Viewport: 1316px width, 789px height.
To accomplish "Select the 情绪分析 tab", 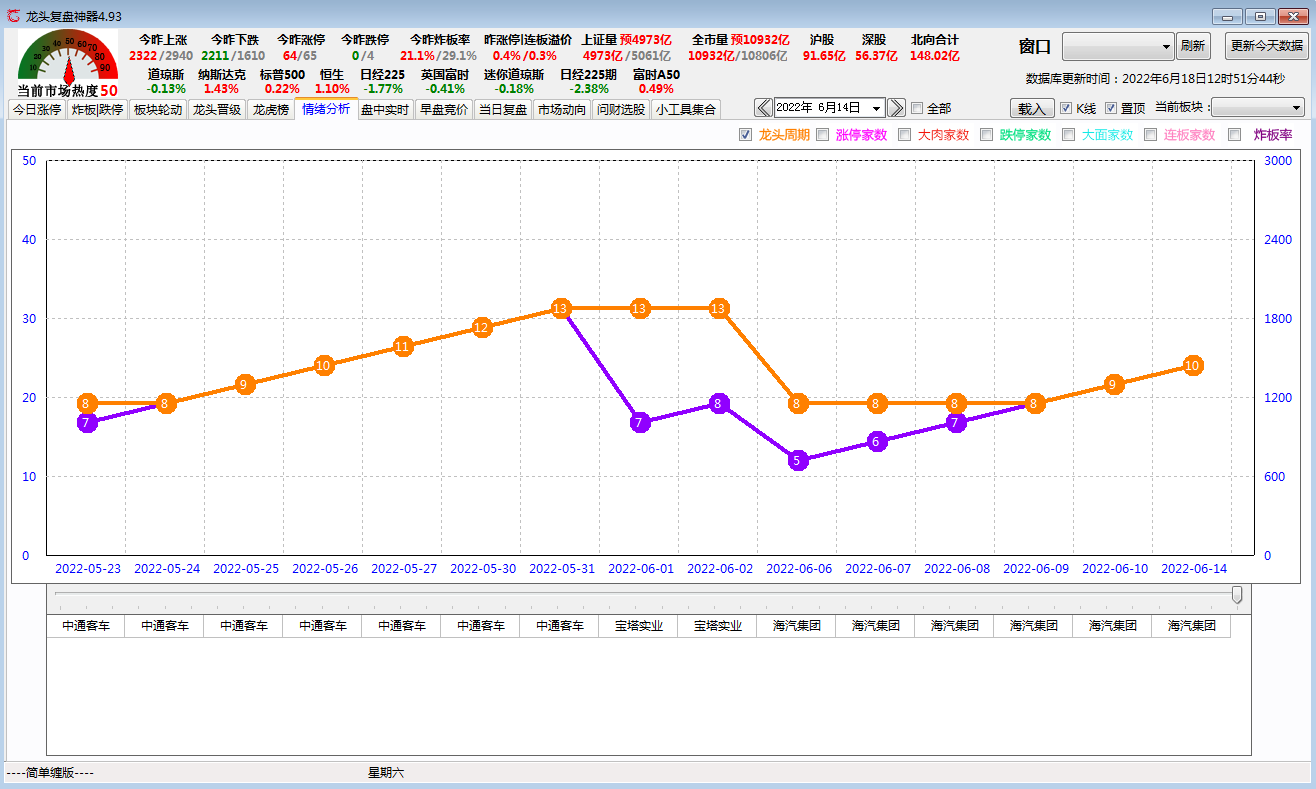I will coord(326,109).
